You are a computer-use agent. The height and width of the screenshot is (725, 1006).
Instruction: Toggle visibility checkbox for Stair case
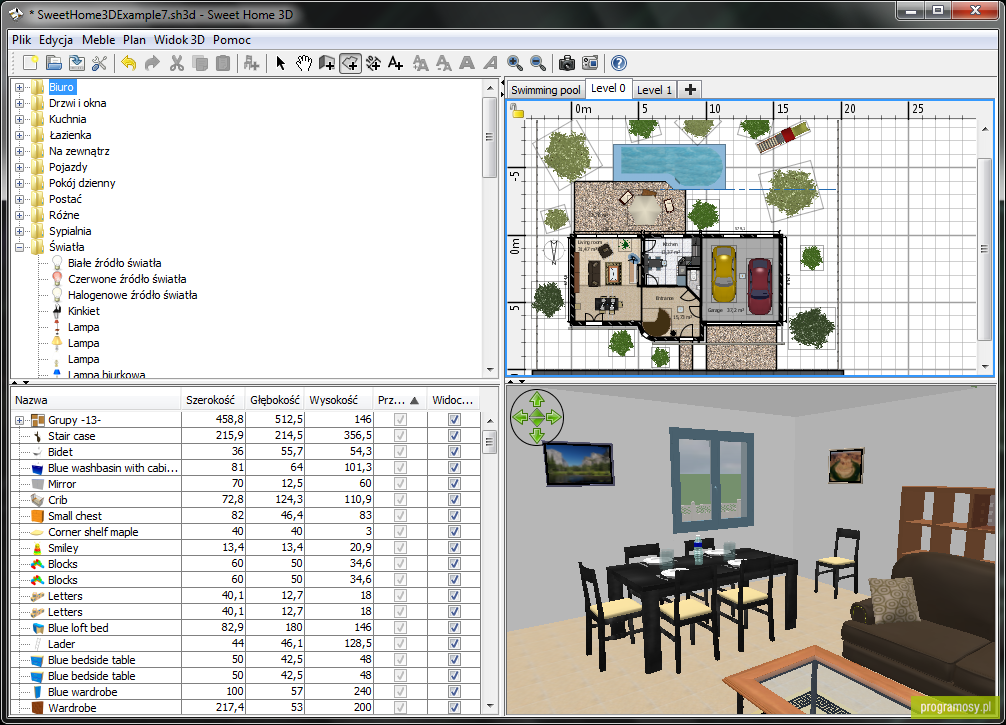click(454, 436)
